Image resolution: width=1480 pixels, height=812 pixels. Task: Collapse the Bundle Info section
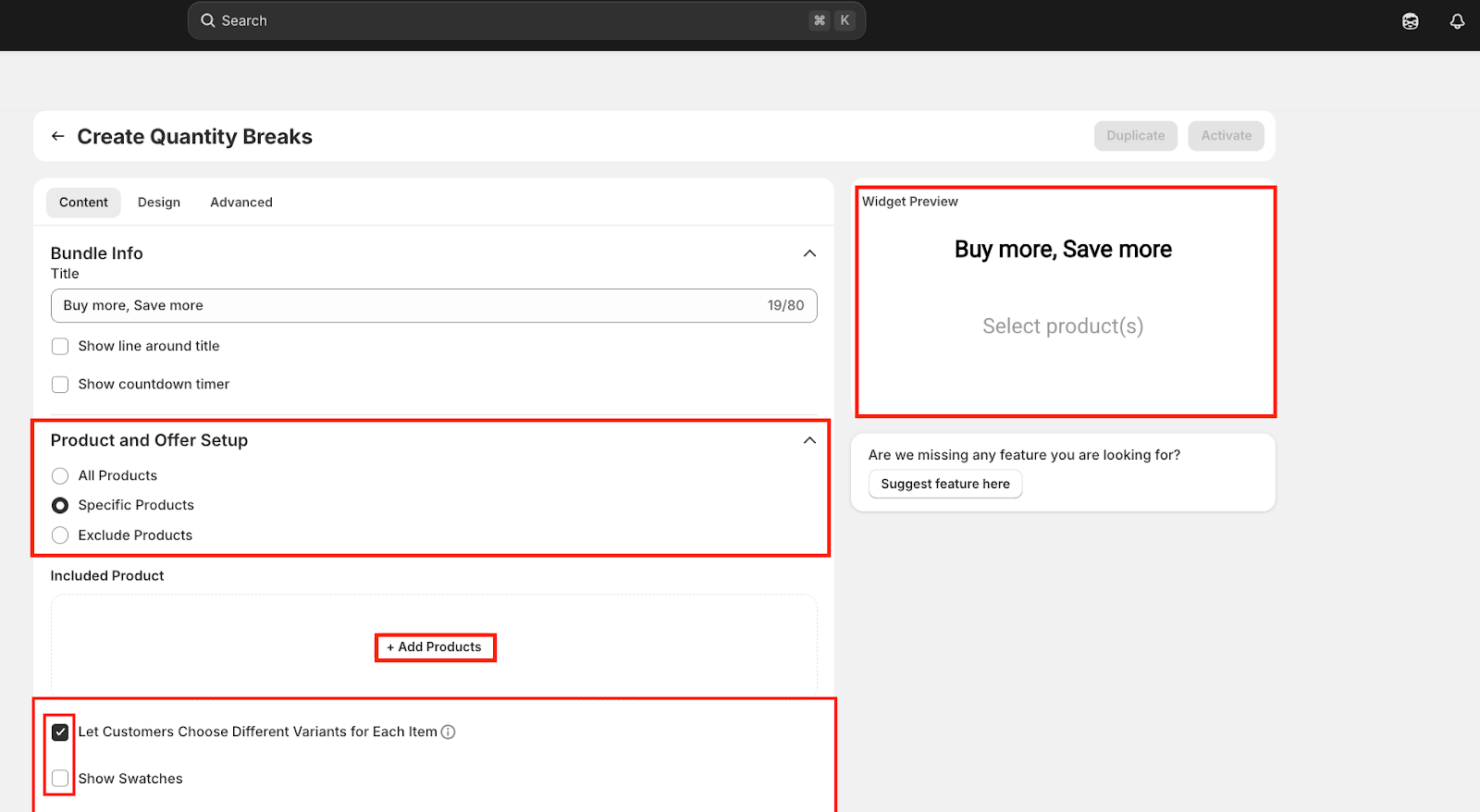point(809,253)
